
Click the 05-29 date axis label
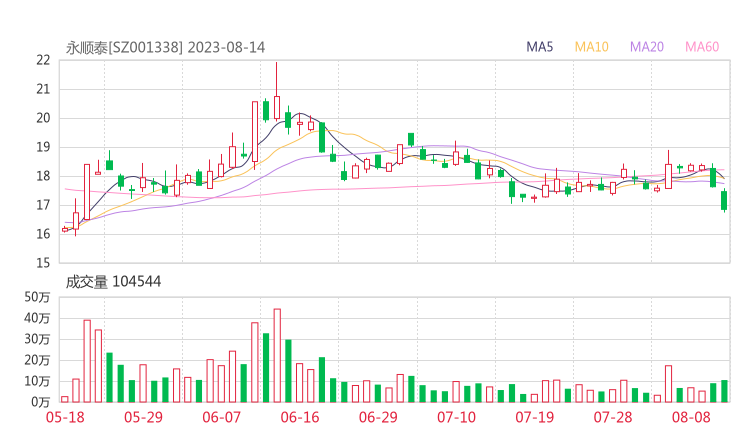tap(143, 417)
